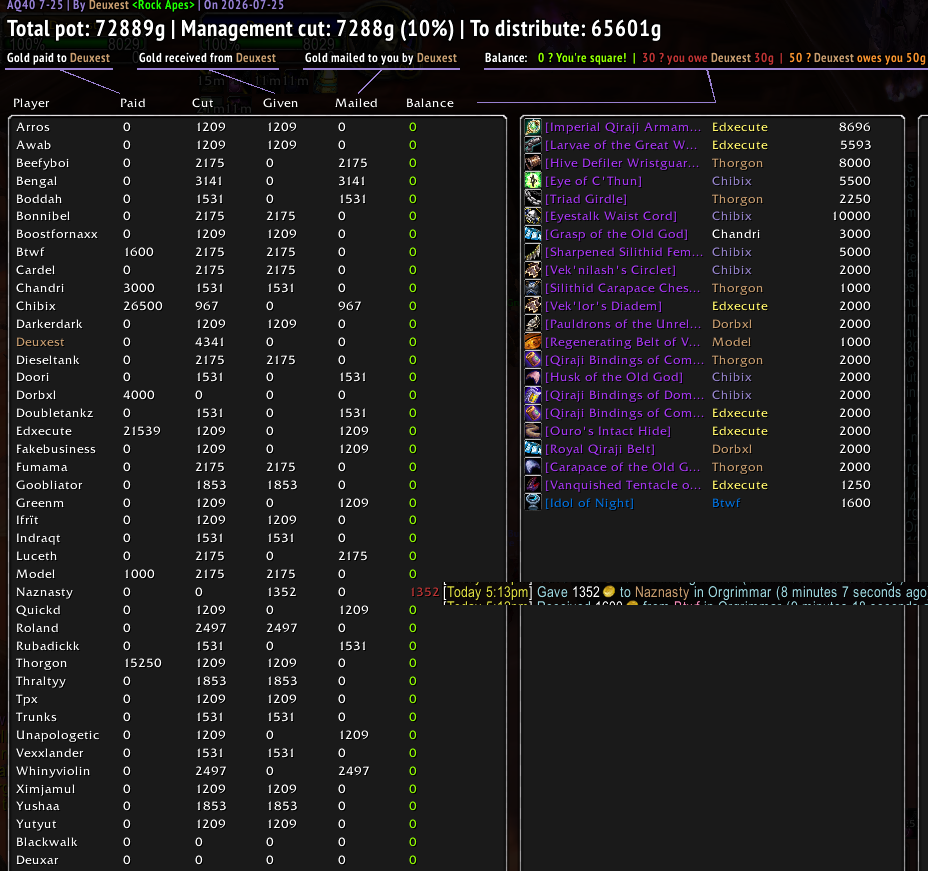
Task: Open the [Idol of Night] item link
Action: click(589, 503)
